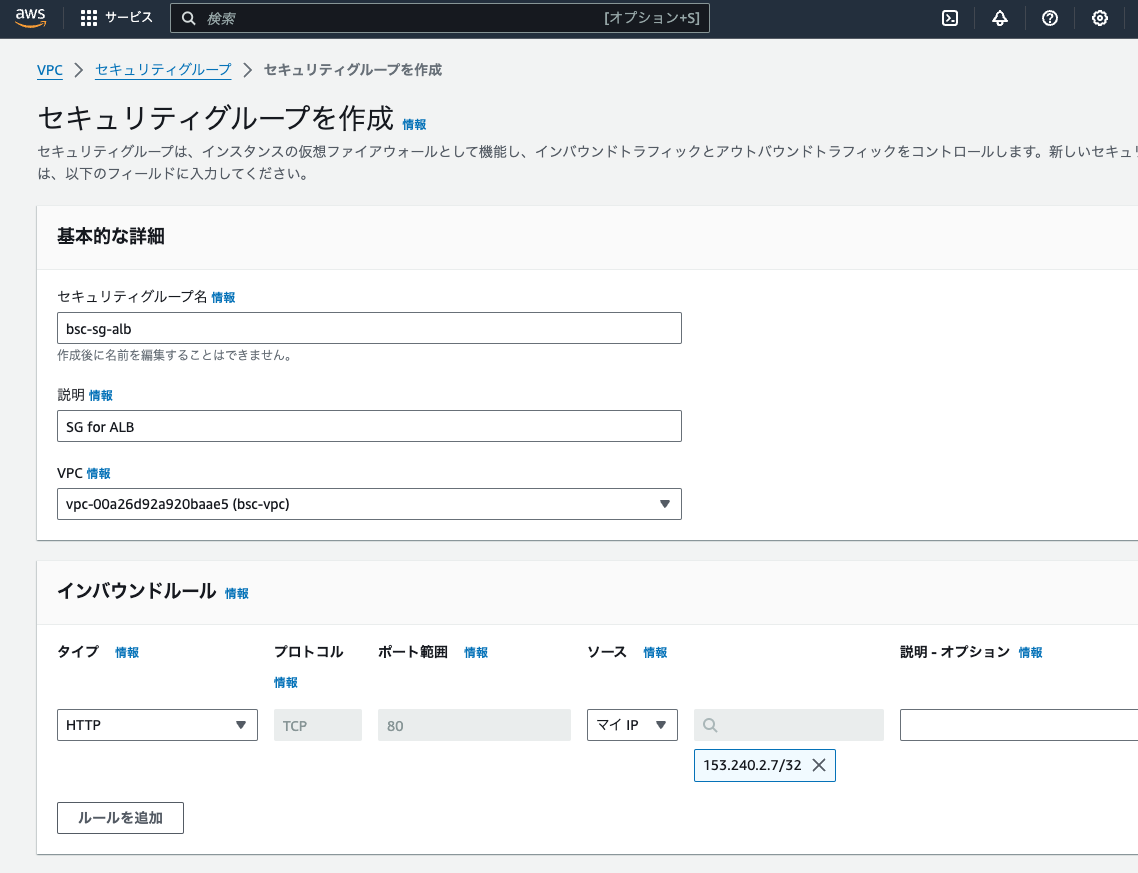Click the AWS logo to go home
1138x873 pixels.
pyautogui.click(x=31, y=17)
